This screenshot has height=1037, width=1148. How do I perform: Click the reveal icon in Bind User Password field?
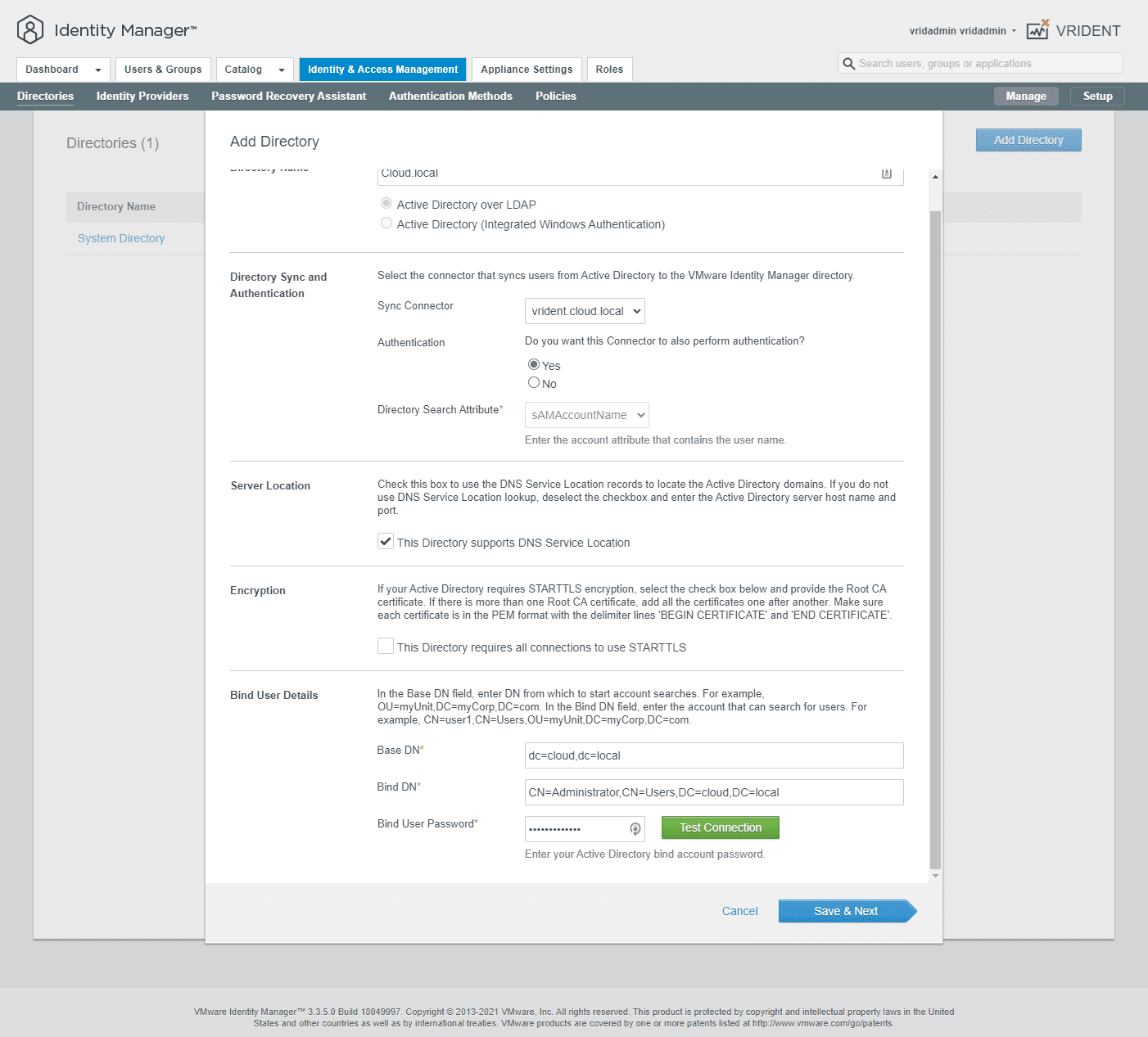tap(635, 829)
